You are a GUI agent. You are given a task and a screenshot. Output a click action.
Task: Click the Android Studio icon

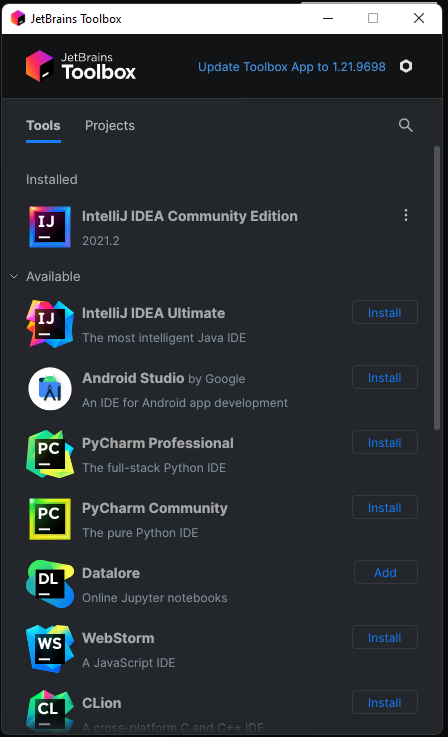click(x=50, y=389)
